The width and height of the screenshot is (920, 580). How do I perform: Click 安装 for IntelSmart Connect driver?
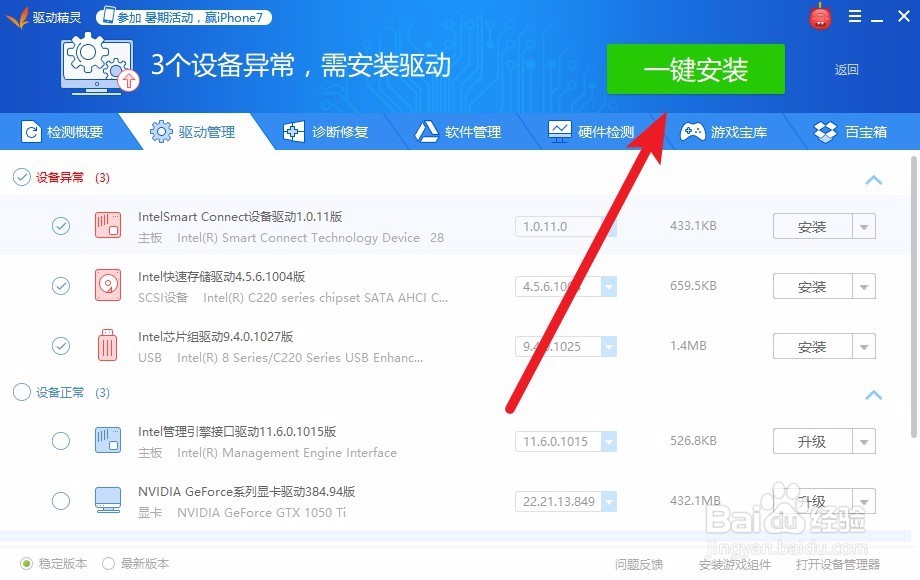click(813, 226)
